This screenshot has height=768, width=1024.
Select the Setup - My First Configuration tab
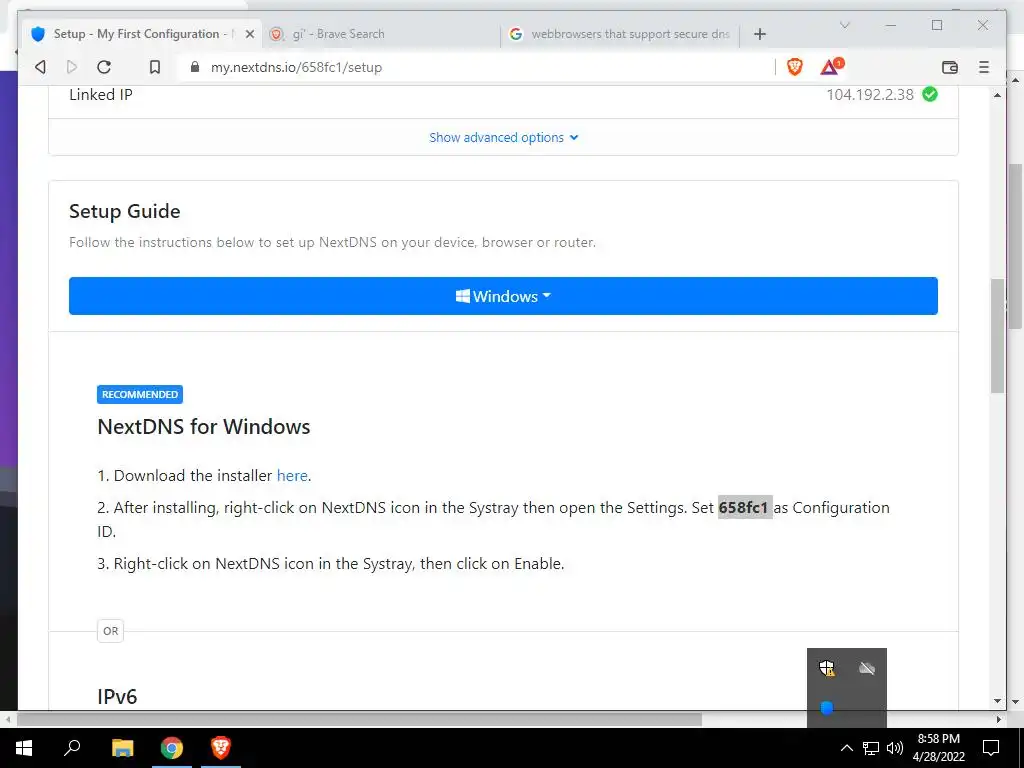point(142,34)
